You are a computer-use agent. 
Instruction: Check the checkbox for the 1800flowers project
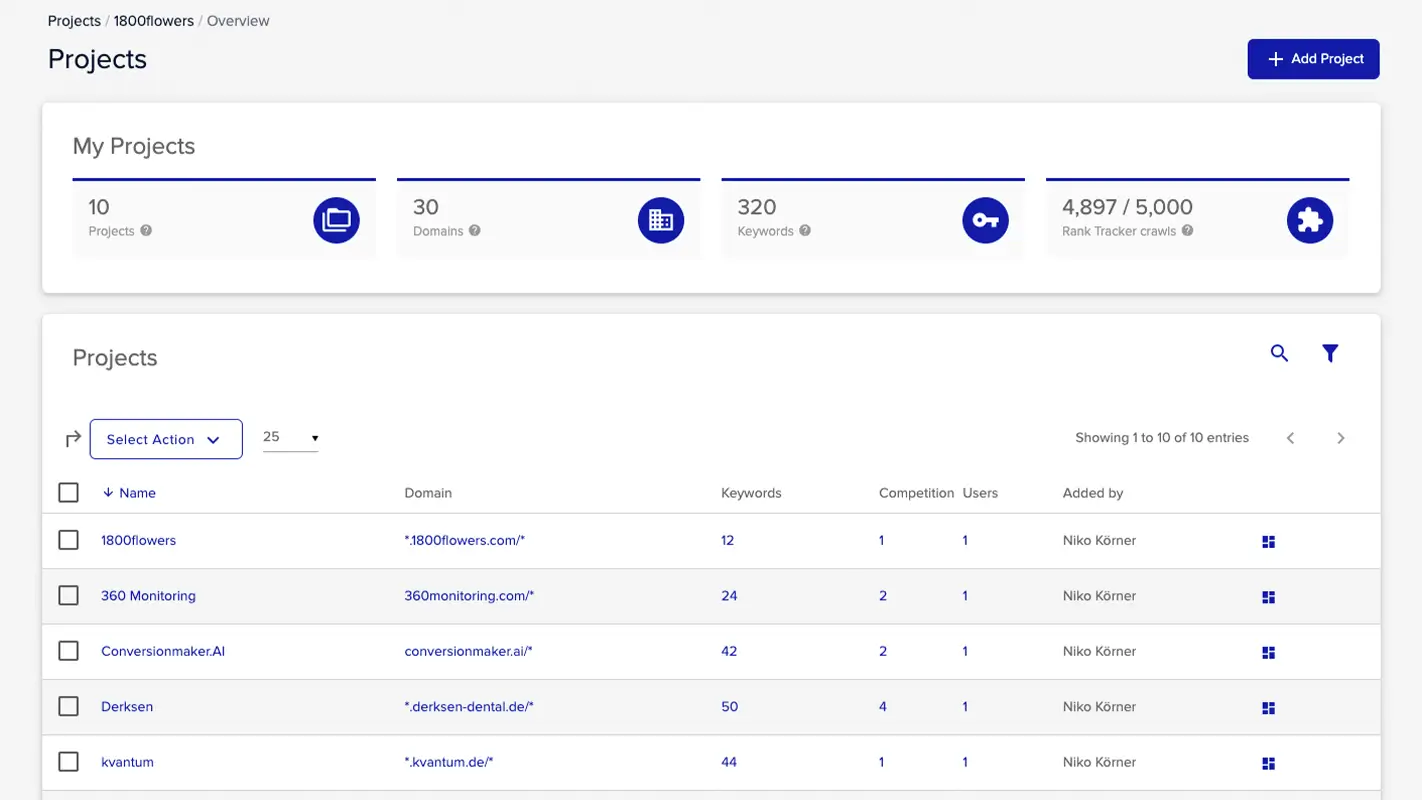click(68, 539)
